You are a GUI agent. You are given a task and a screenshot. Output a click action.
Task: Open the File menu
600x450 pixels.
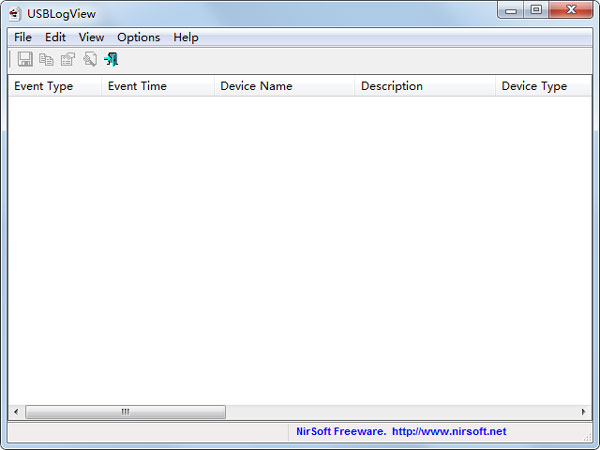click(23, 37)
